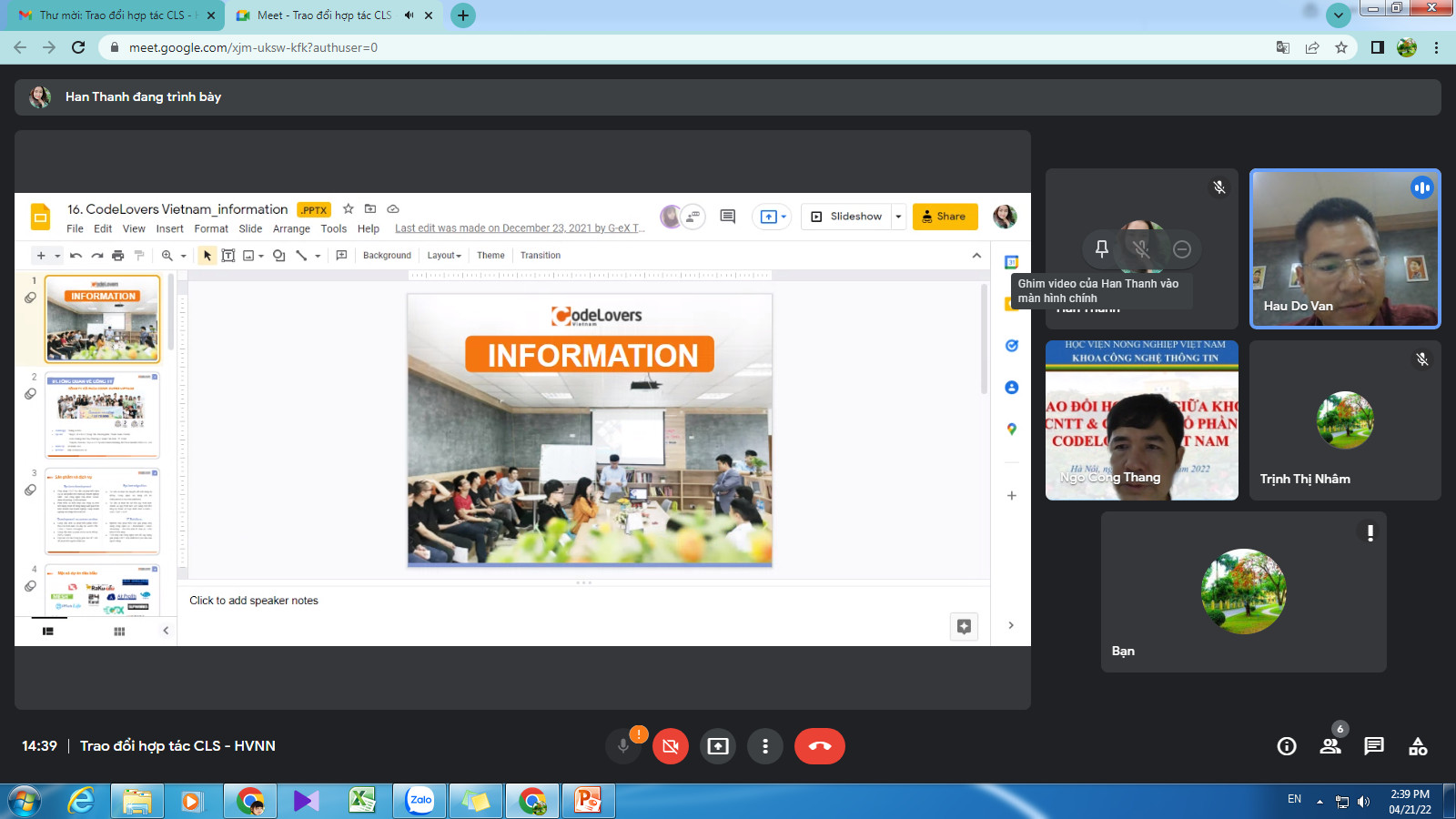Click the present screen button

718,746
